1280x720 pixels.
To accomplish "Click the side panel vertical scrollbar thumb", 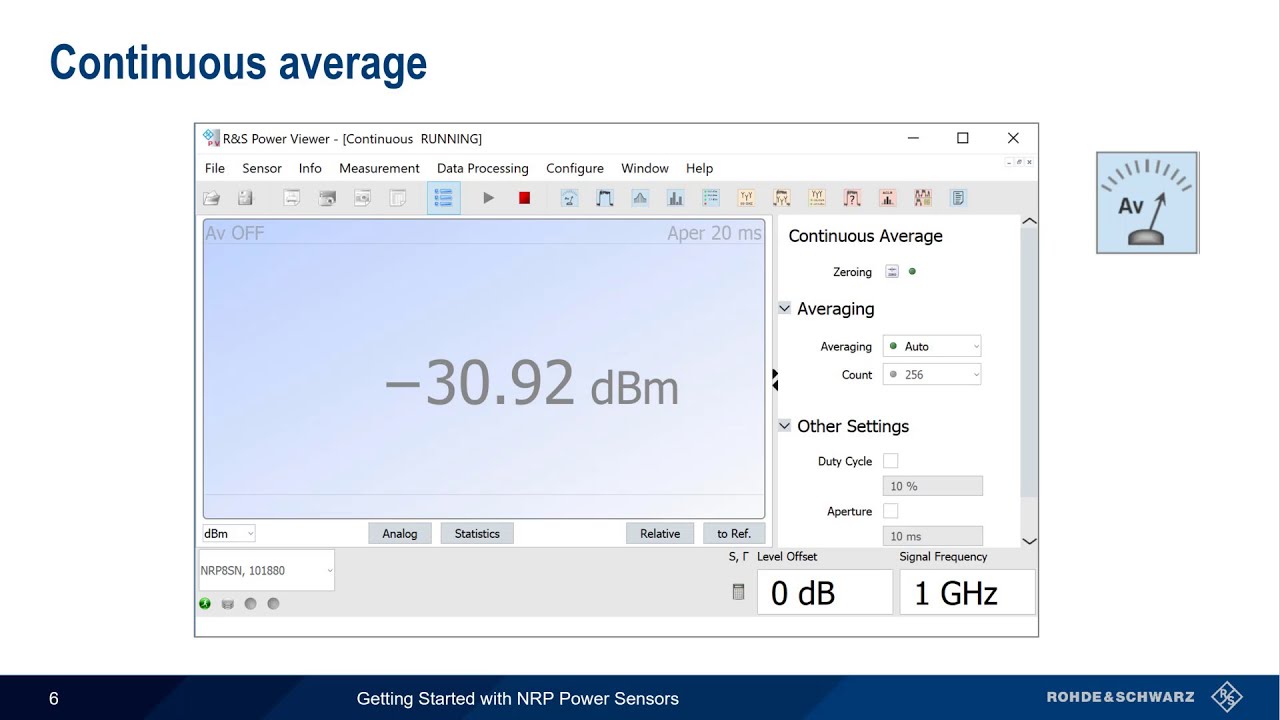I will (x=1029, y=363).
